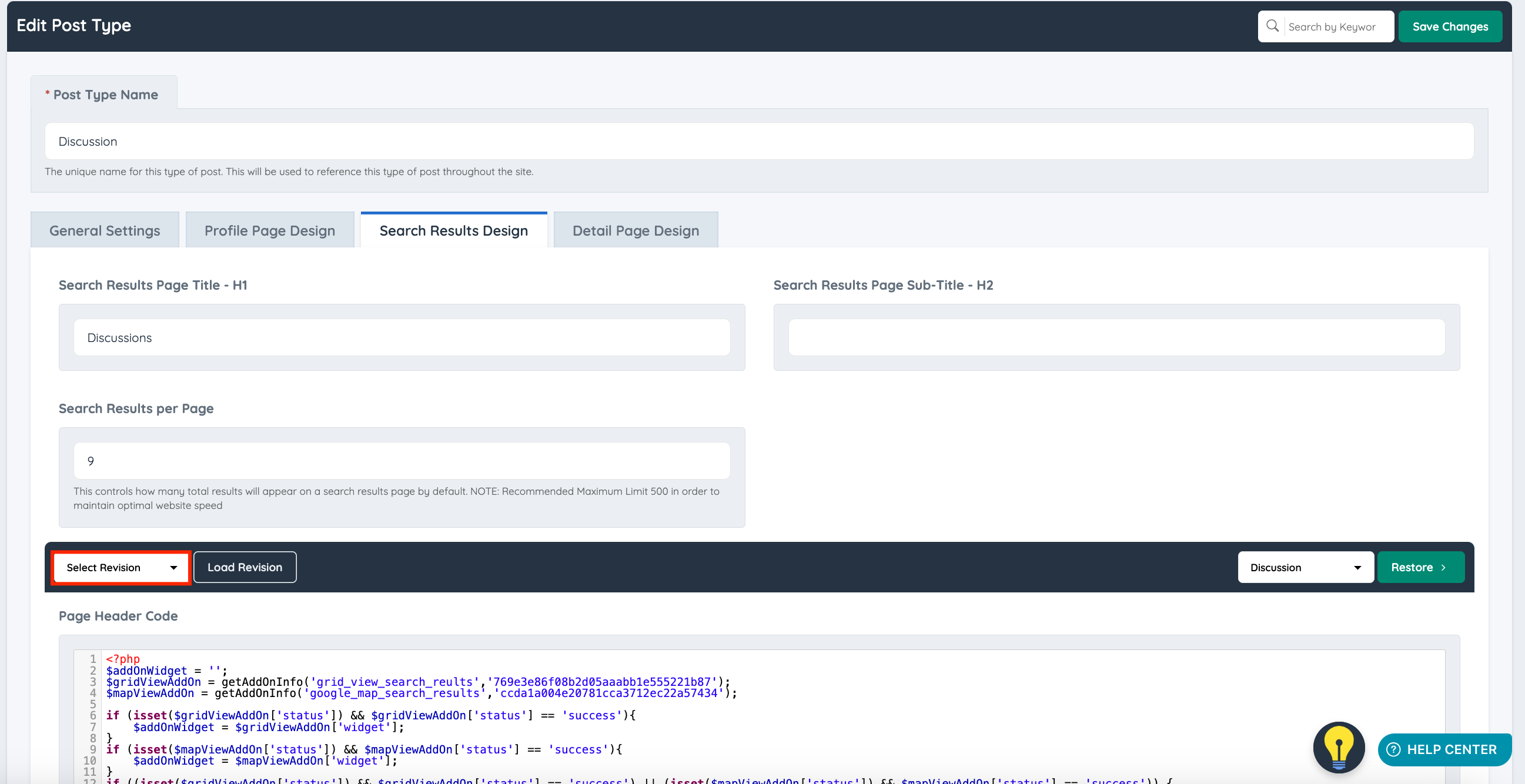1525x784 pixels.
Task: Click the Post Type Name input field
Action: 758,142
